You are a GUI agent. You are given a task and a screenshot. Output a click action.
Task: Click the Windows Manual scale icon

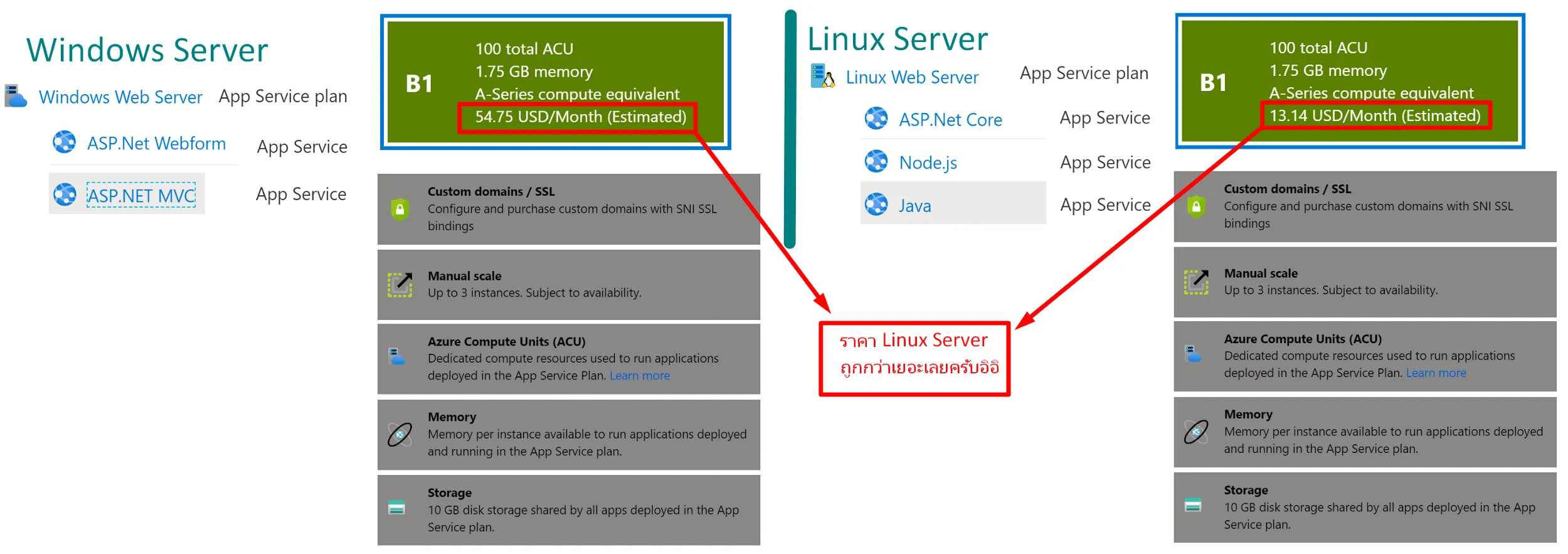[400, 285]
